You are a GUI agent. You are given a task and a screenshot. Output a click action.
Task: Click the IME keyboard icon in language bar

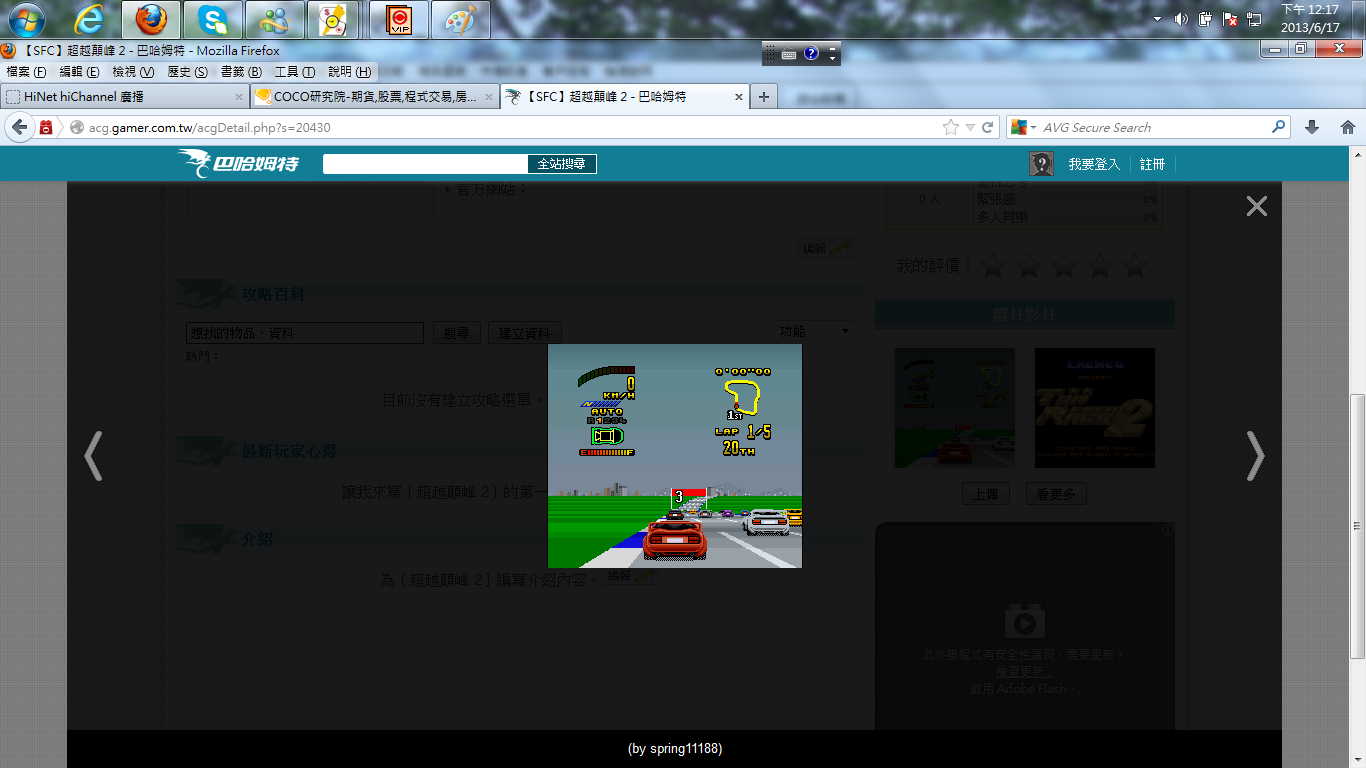pos(789,54)
